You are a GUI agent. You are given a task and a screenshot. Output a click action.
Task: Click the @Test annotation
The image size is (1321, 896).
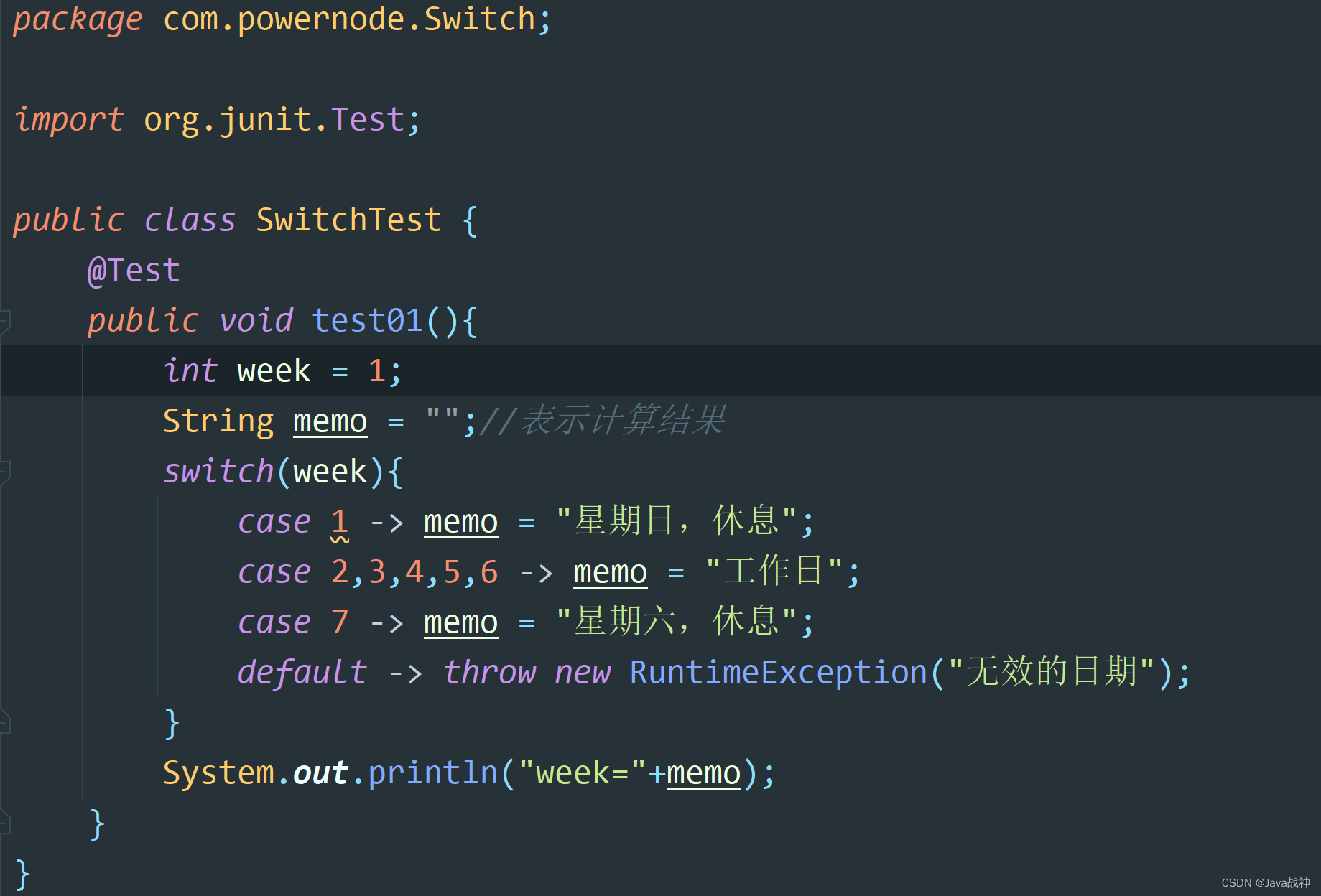click(133, 269)
